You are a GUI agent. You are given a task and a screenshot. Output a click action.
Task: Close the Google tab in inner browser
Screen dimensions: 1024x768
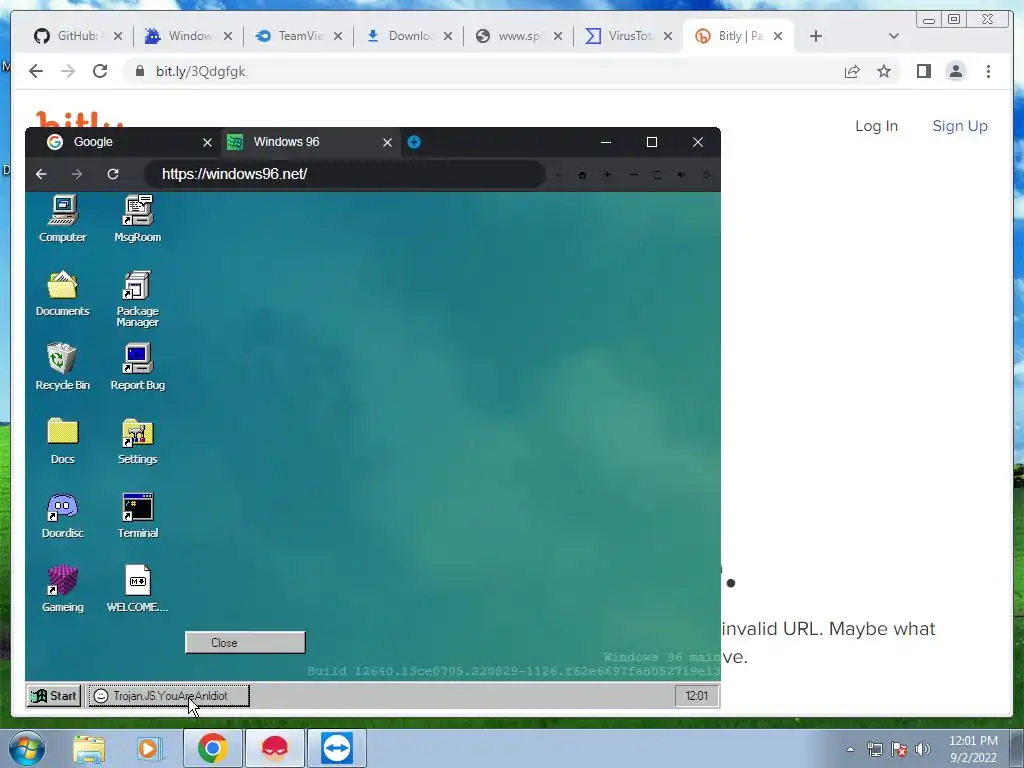(207, 142)
